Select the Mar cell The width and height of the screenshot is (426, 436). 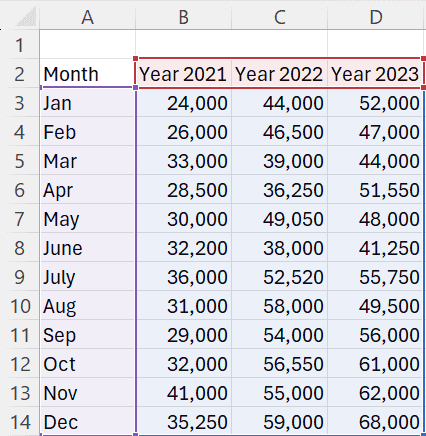(x=88, y=161)
